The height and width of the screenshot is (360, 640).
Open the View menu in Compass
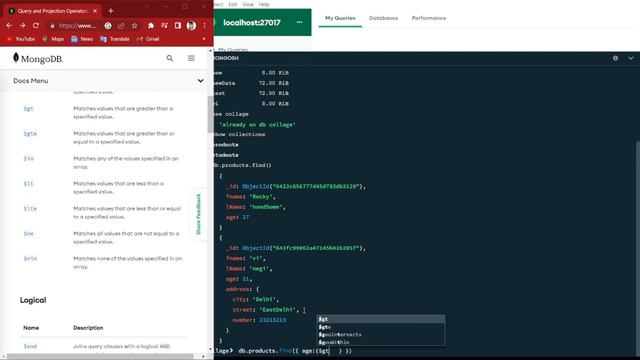point(248,4)
